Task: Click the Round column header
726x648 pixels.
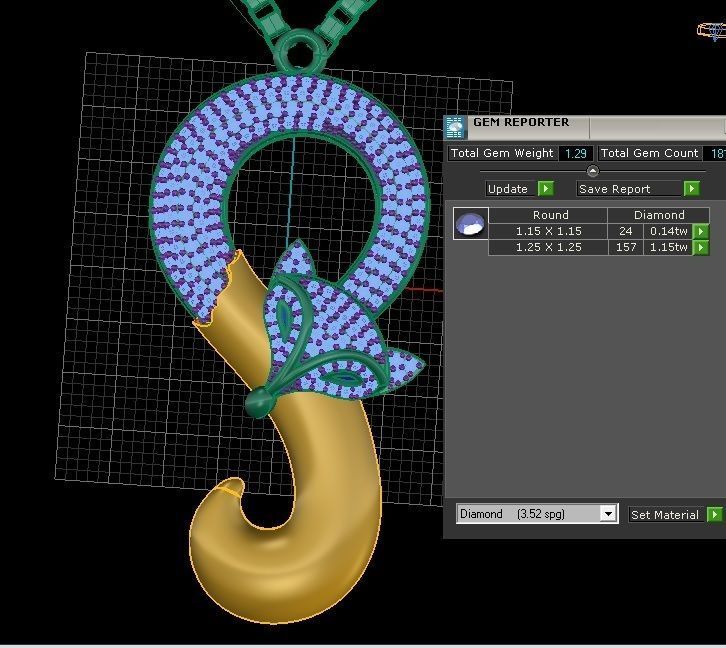Action: tap(548, 215)
